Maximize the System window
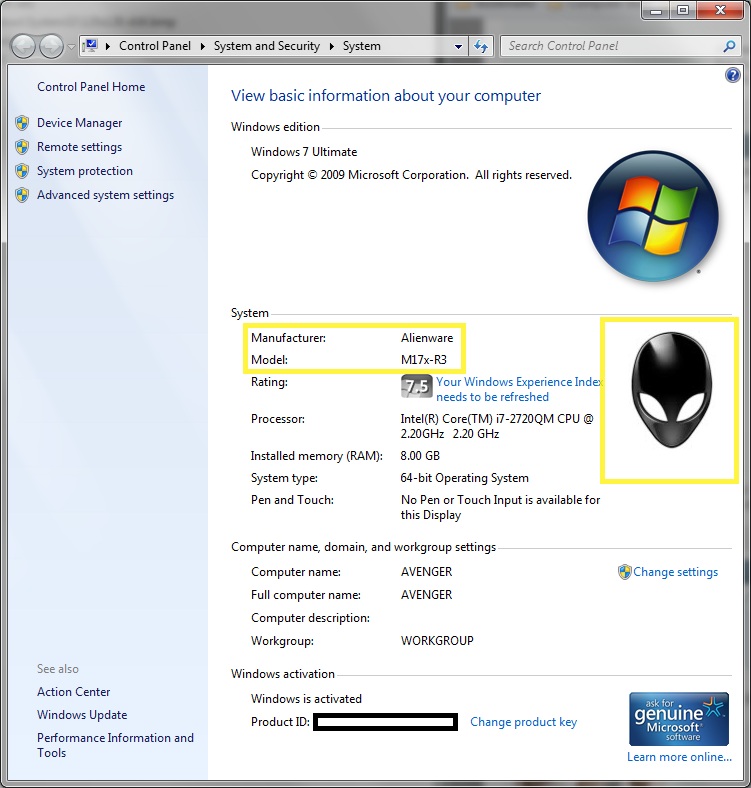The width and height of the screenshot is (751, 788). [x=683, y=10]
